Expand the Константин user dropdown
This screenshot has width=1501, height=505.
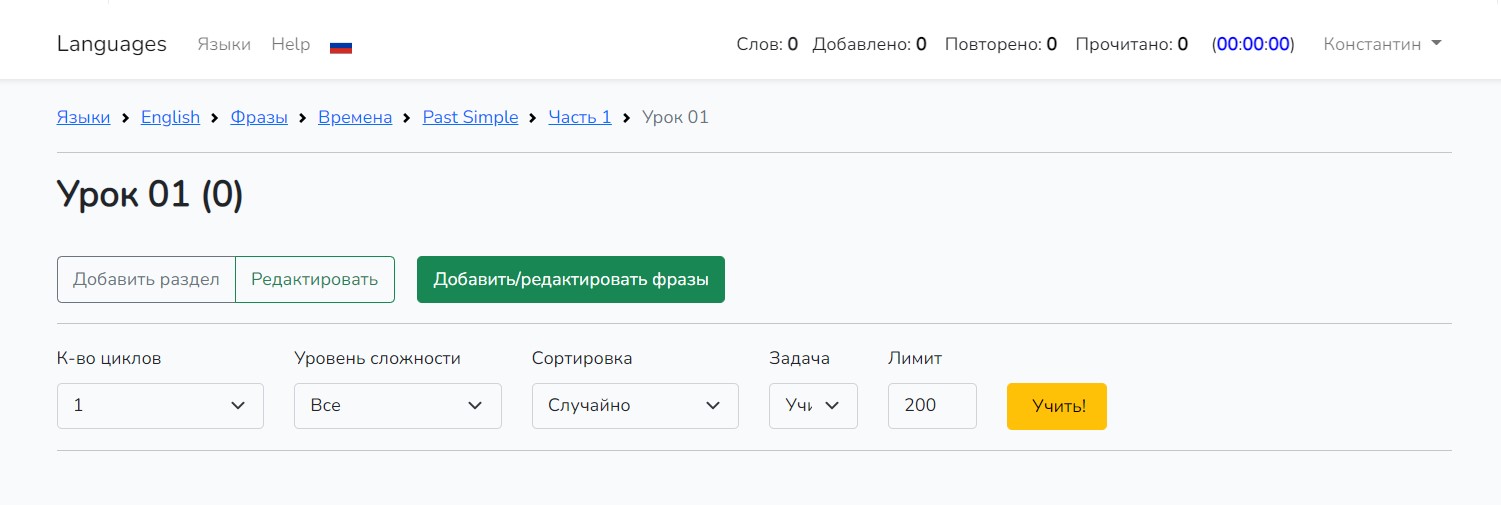point(1382,44)
